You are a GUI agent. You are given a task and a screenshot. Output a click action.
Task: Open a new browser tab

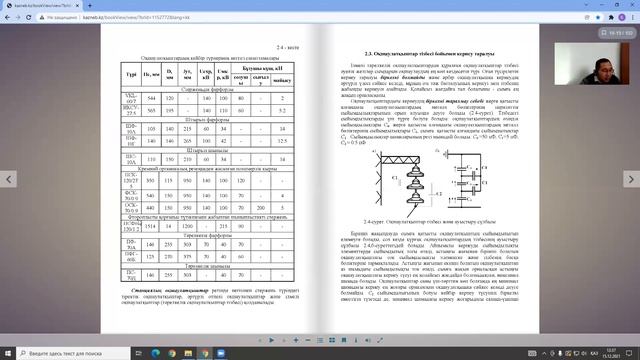point(89,6)
